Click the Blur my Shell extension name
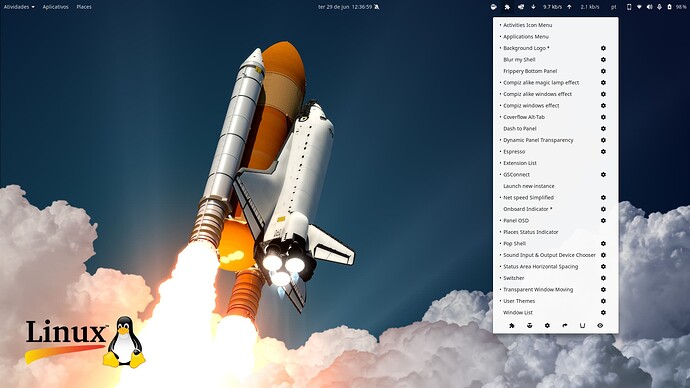 tap(519, 59)
